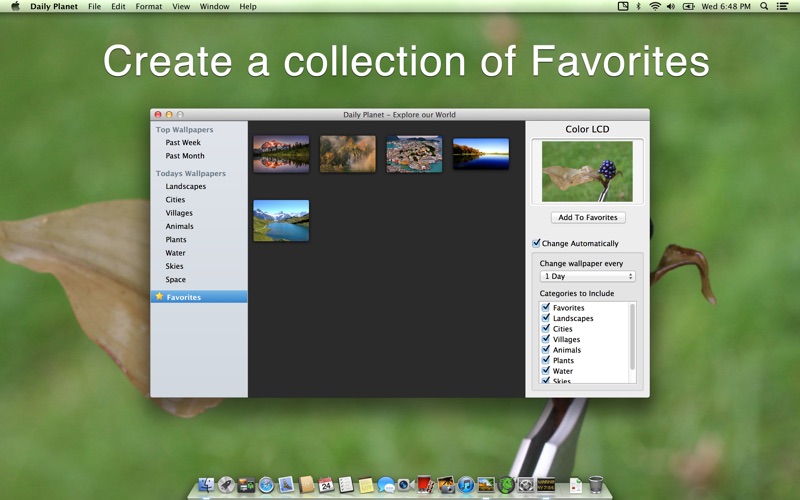Open Mission Control in the Dock
Viewport: 800px width, 500px height.
pyautogui.click(x=246, y=484)
